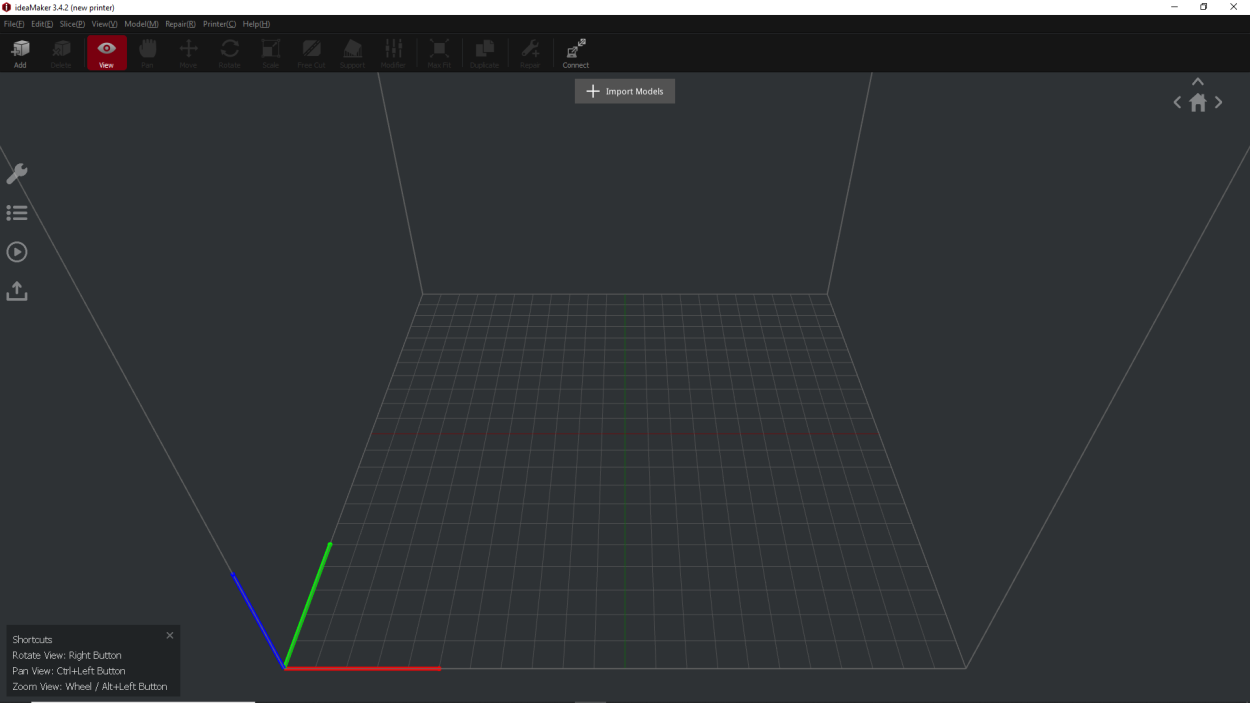Select the Rotate tool
Screen dimensions: 1250x703
point(229,53)
